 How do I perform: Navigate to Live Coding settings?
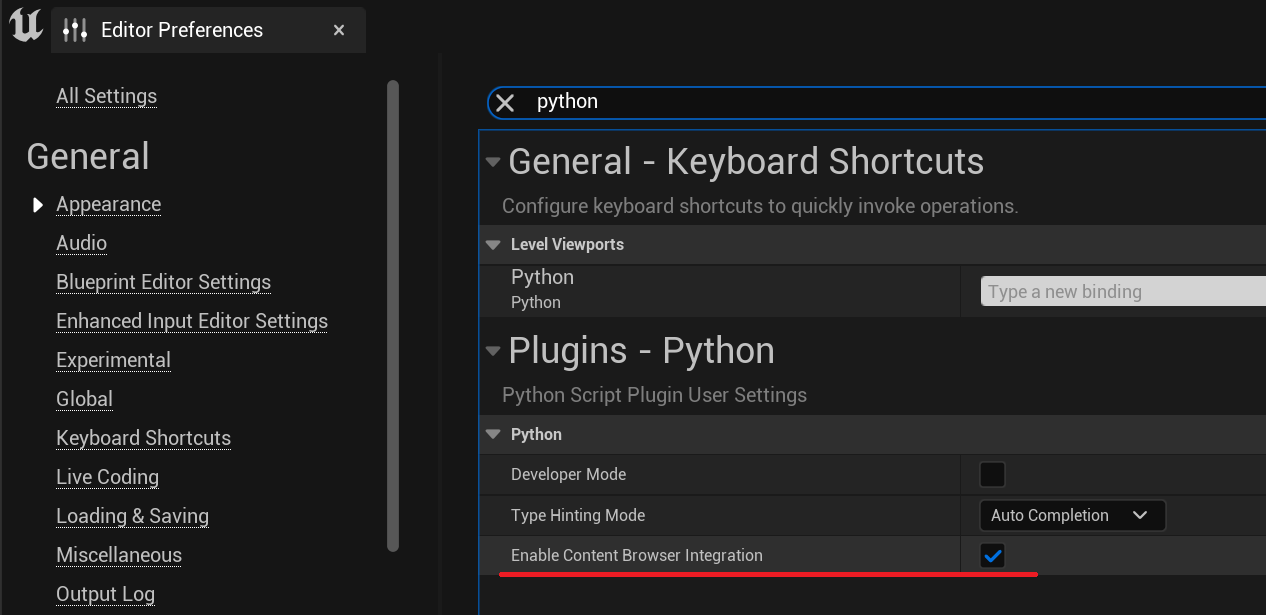point(107,477)
